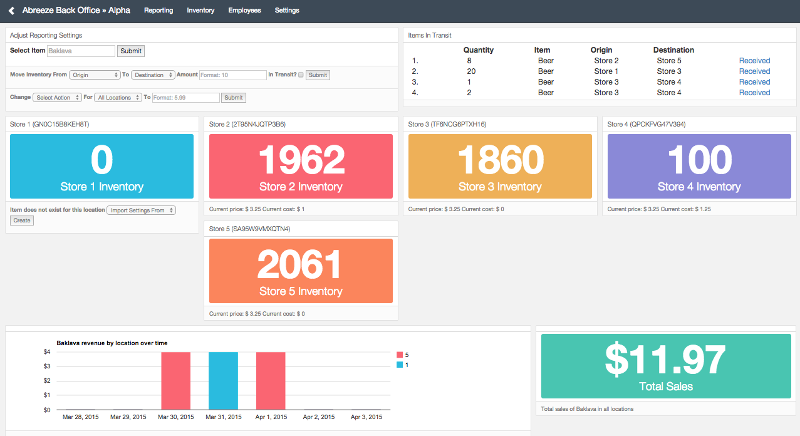
Task: Click the back arrow icon in header
Action: 11,10
